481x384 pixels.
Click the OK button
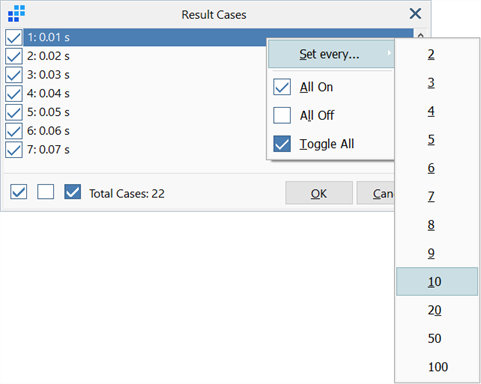coord(319,193)
